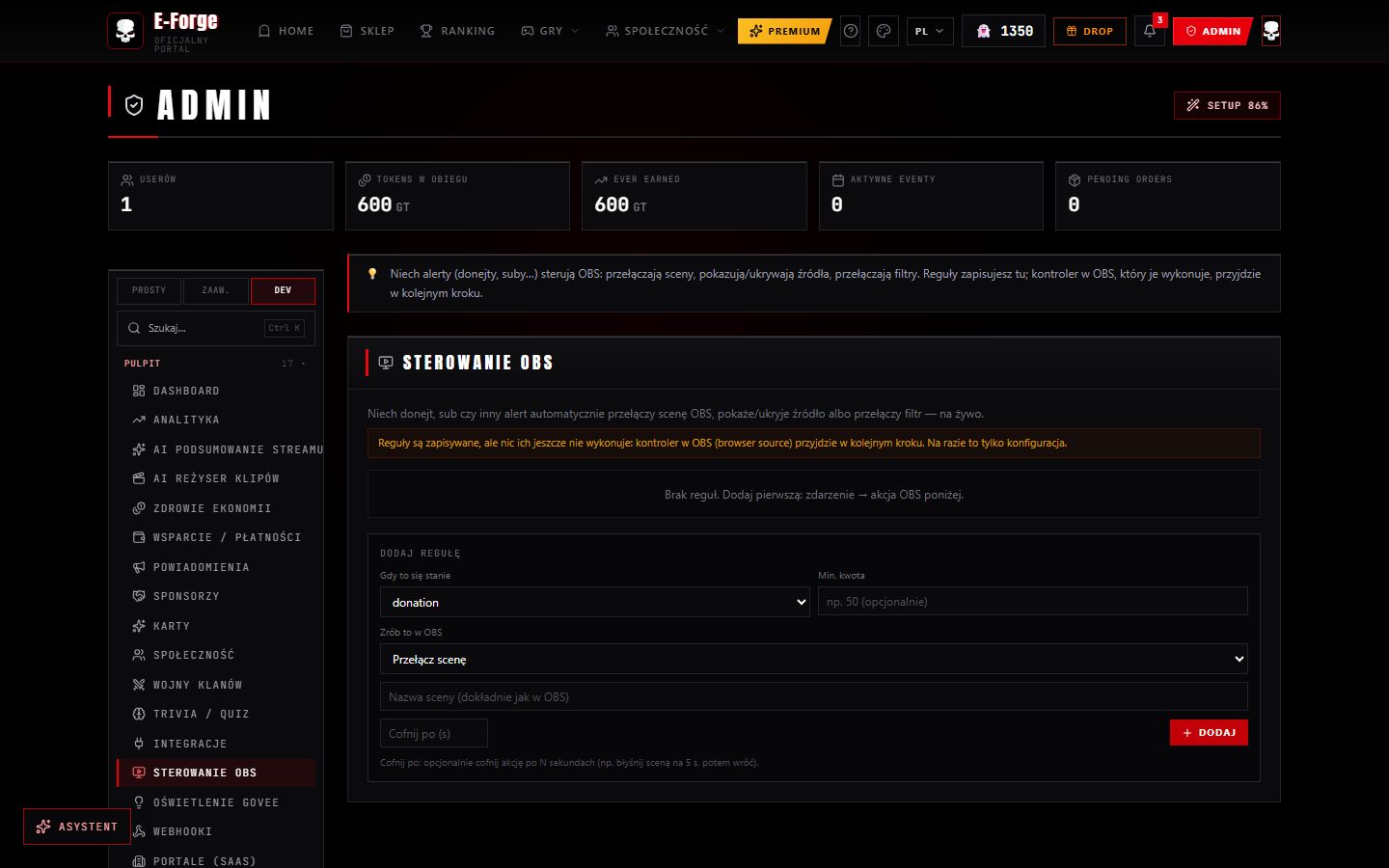Screen dimensions: 1389x868
Task: Open DASHBOARD sidebar icon
Action: 139,391
